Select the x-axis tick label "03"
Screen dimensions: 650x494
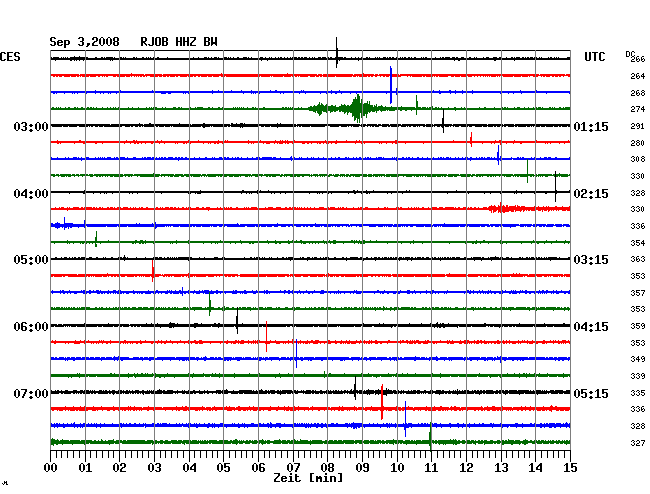point(154,467)
